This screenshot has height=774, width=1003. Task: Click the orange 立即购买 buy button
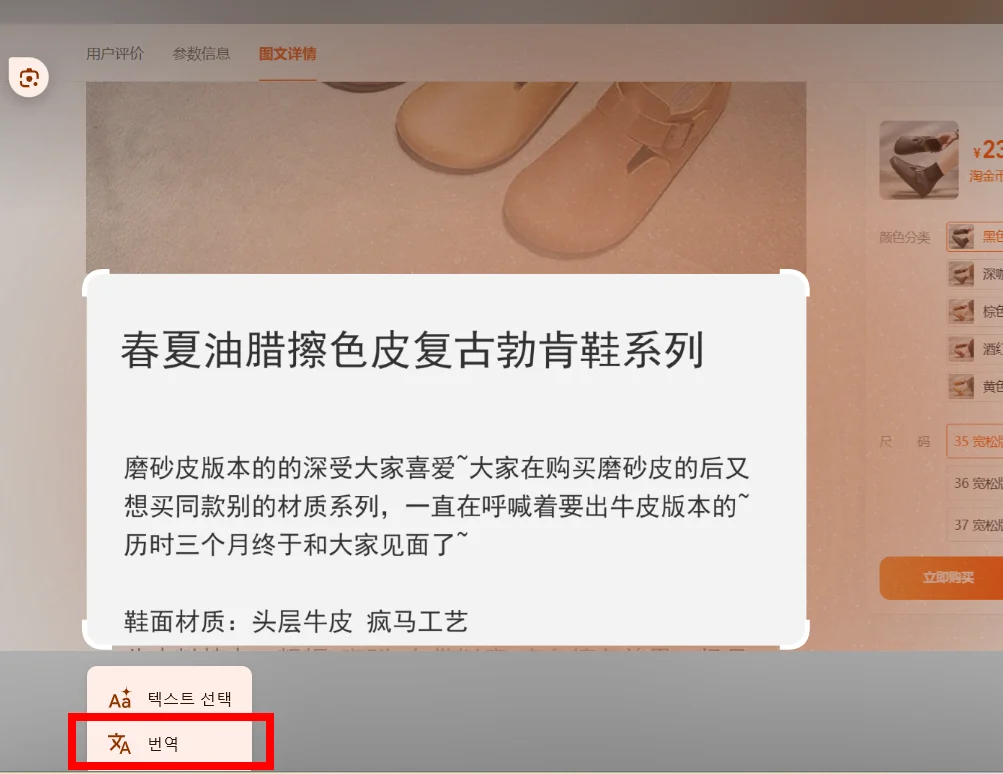click(x=942, y=578)
